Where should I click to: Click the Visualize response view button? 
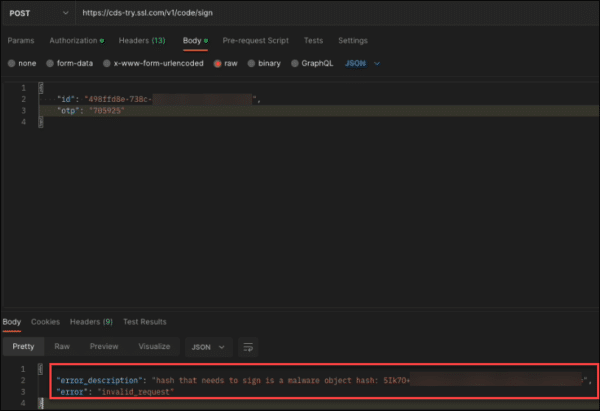tap(153, 347)
